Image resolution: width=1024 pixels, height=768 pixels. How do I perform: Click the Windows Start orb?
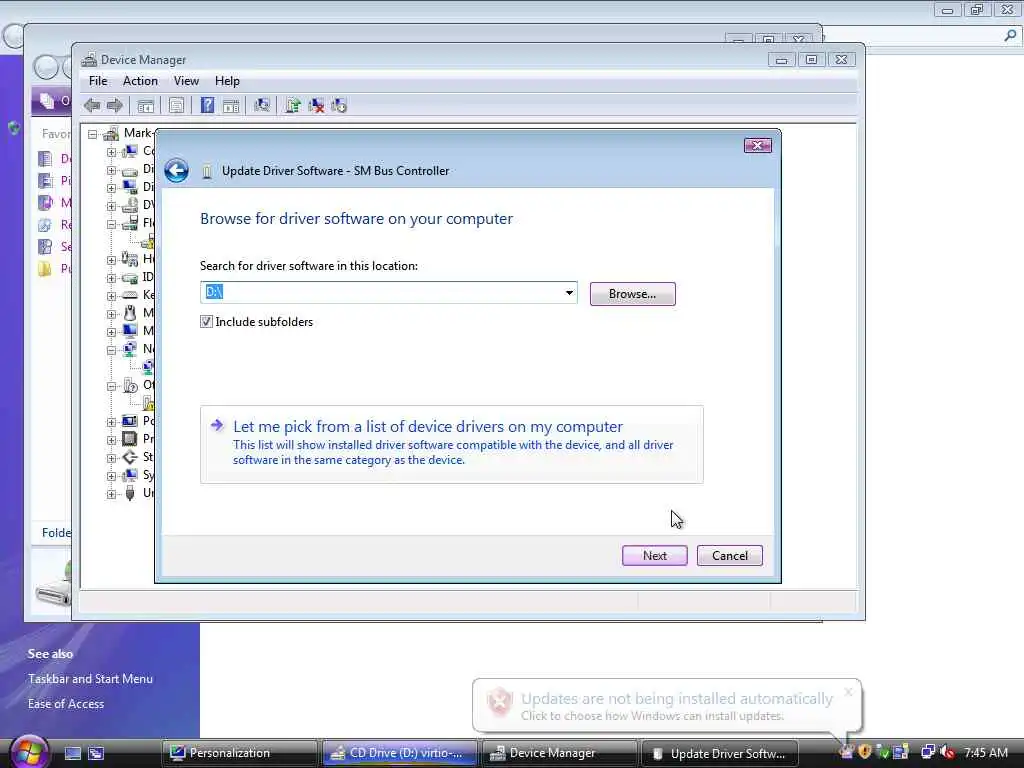(x=29, y=752)
